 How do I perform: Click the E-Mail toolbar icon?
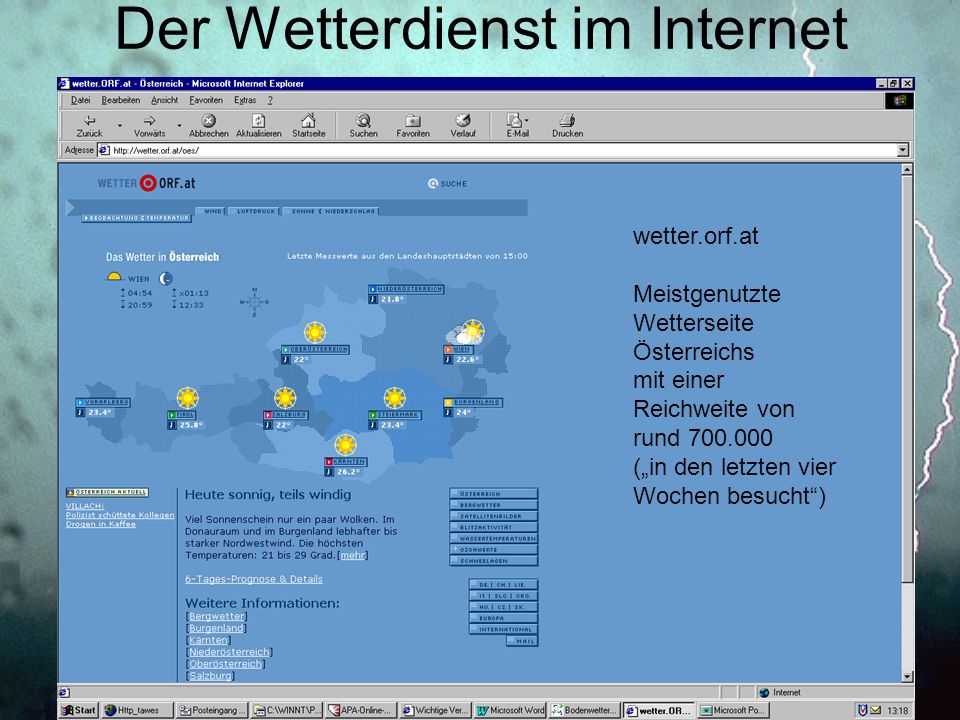[515, 126]
